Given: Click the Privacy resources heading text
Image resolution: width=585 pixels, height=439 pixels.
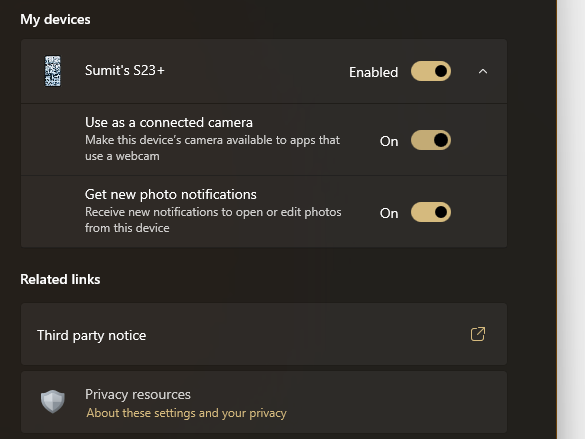Looking at the screenshot, I should click(x=138, y=395).
